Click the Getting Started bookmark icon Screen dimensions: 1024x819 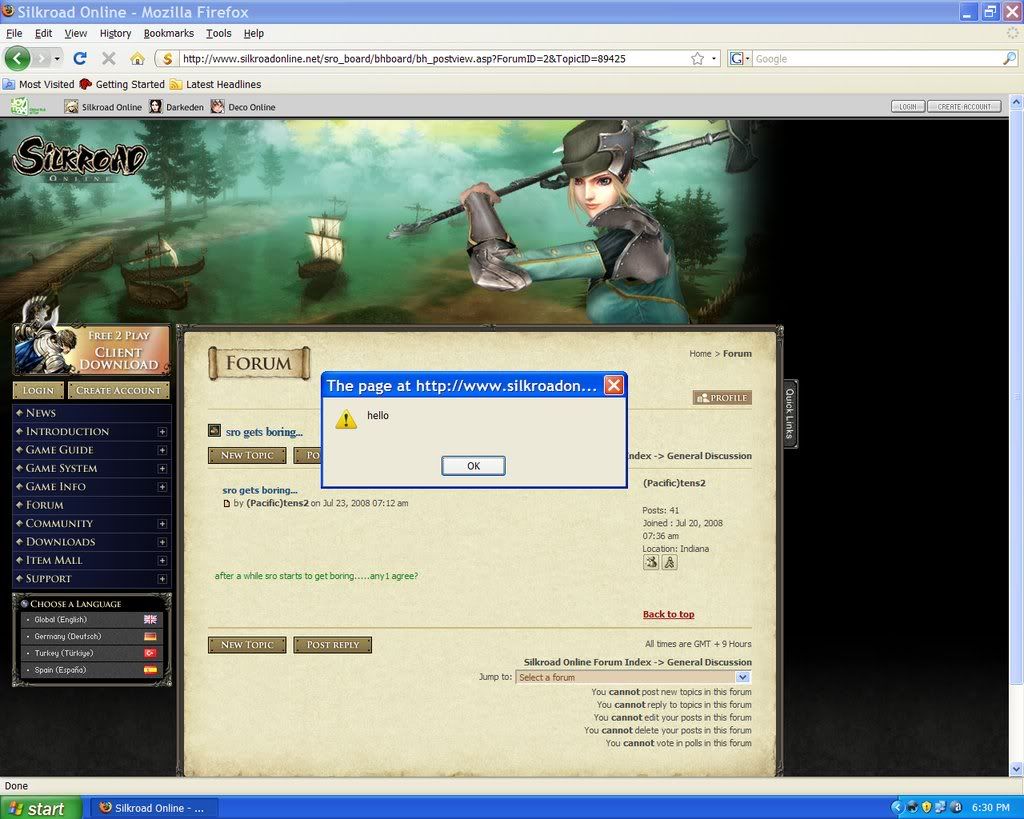point(86,84)
